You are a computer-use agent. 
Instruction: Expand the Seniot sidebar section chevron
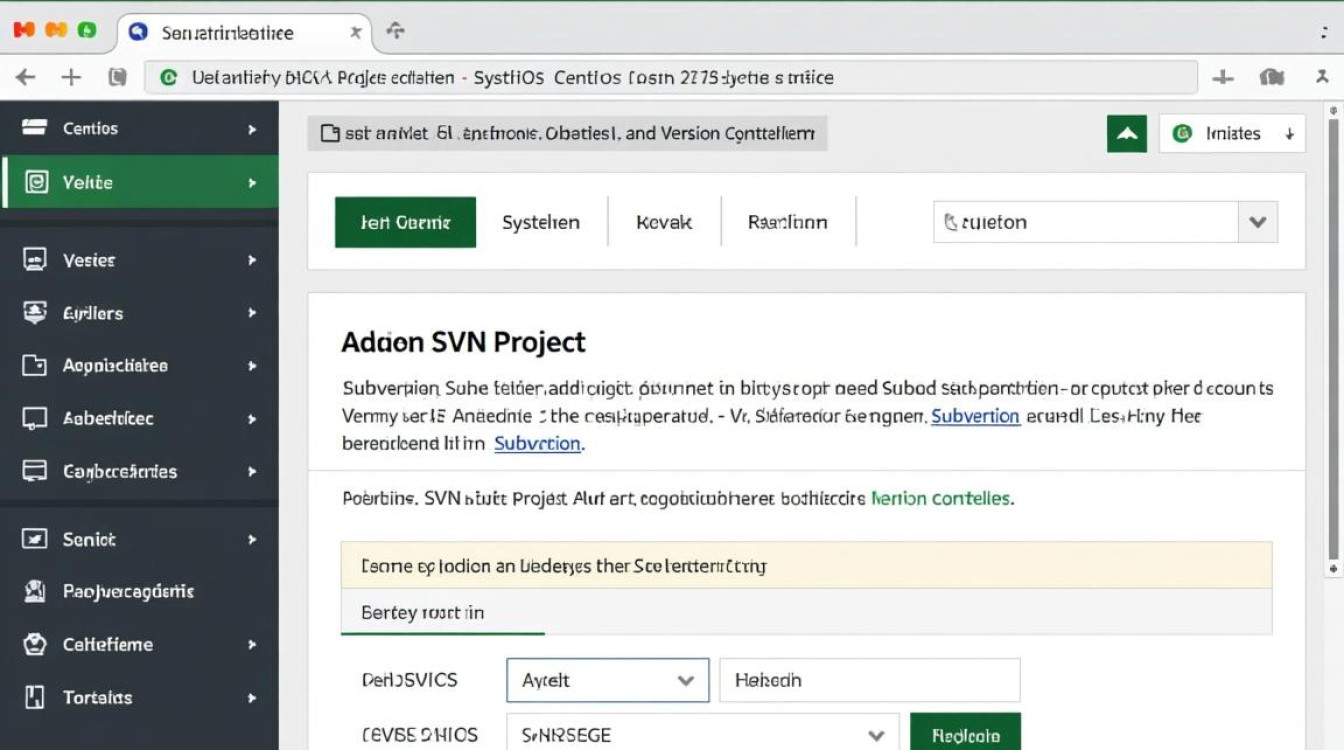[x=253, y=539]
